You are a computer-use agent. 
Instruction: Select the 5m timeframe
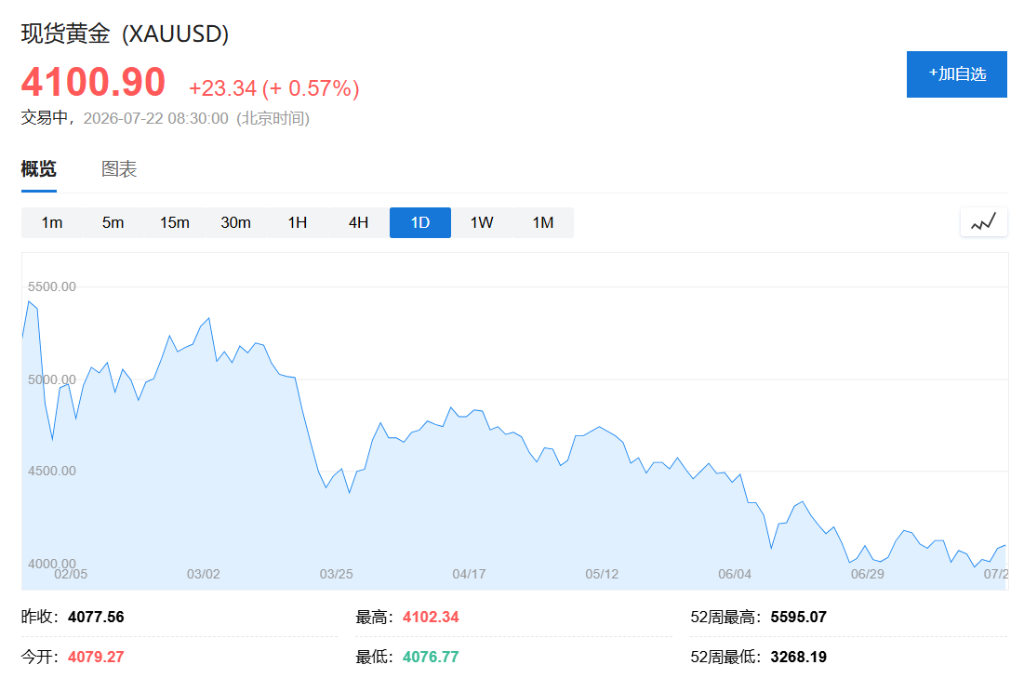pyautogui.click(x=113, y=223)
